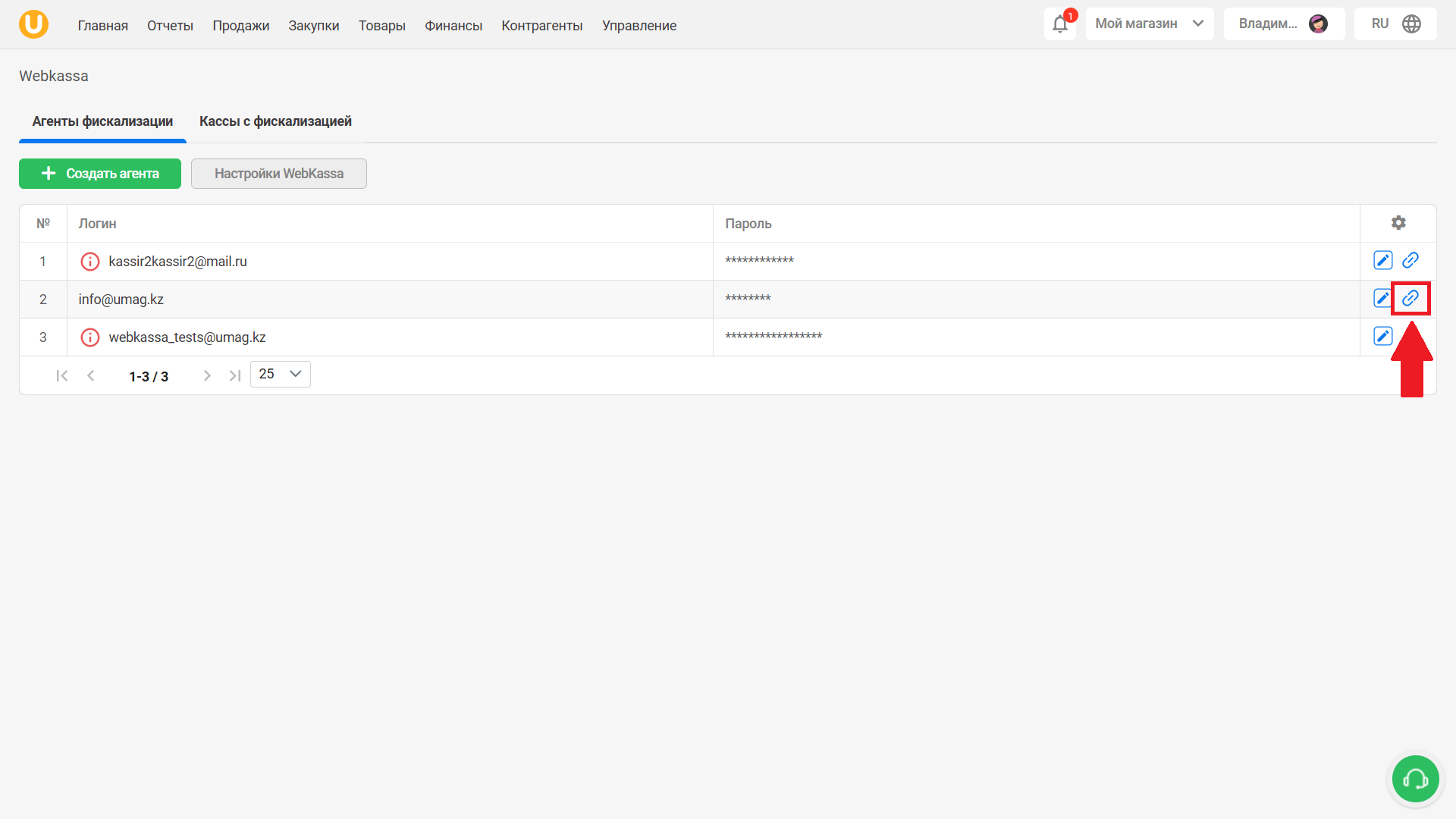Open the Владим... user profile menu

pyautogui.click(x=1283, y=24)
